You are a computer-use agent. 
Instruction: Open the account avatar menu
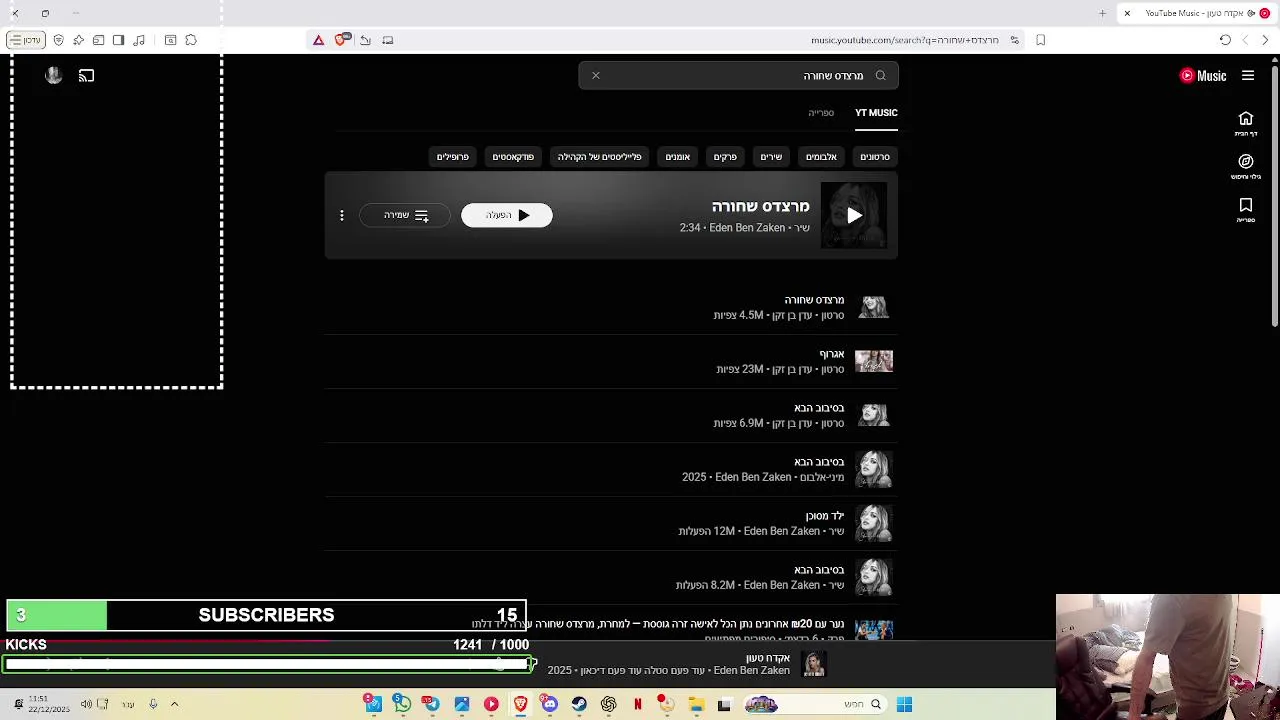pos(54,76)
